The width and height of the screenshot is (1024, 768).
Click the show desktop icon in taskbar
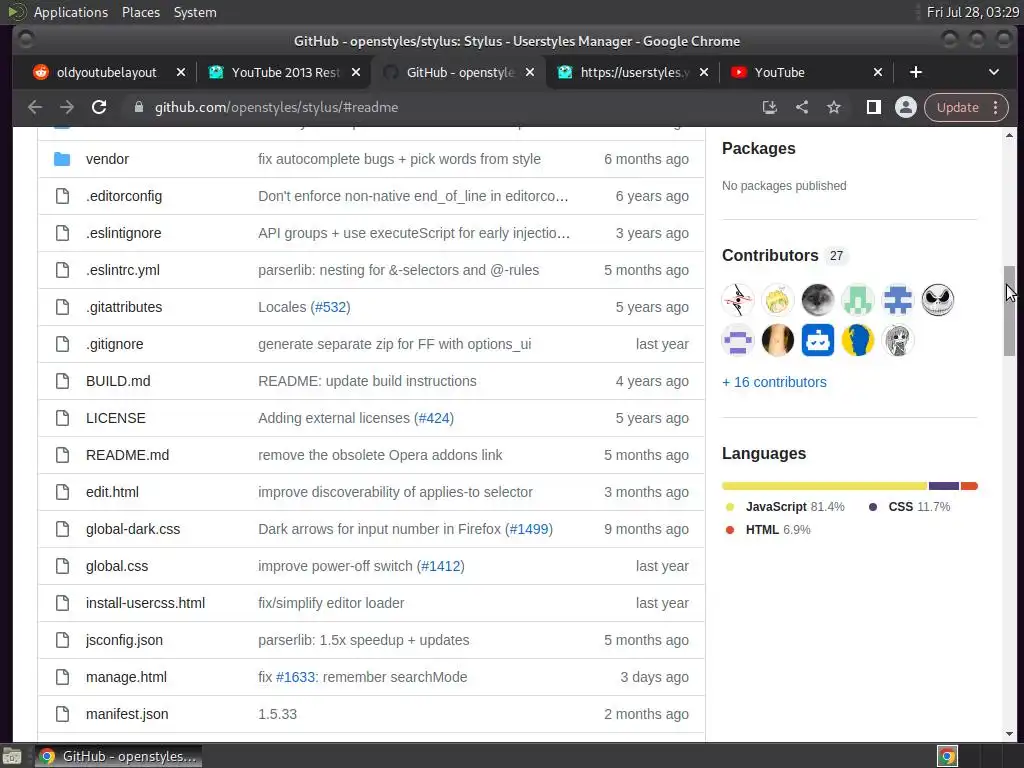[x=12, y=756]
